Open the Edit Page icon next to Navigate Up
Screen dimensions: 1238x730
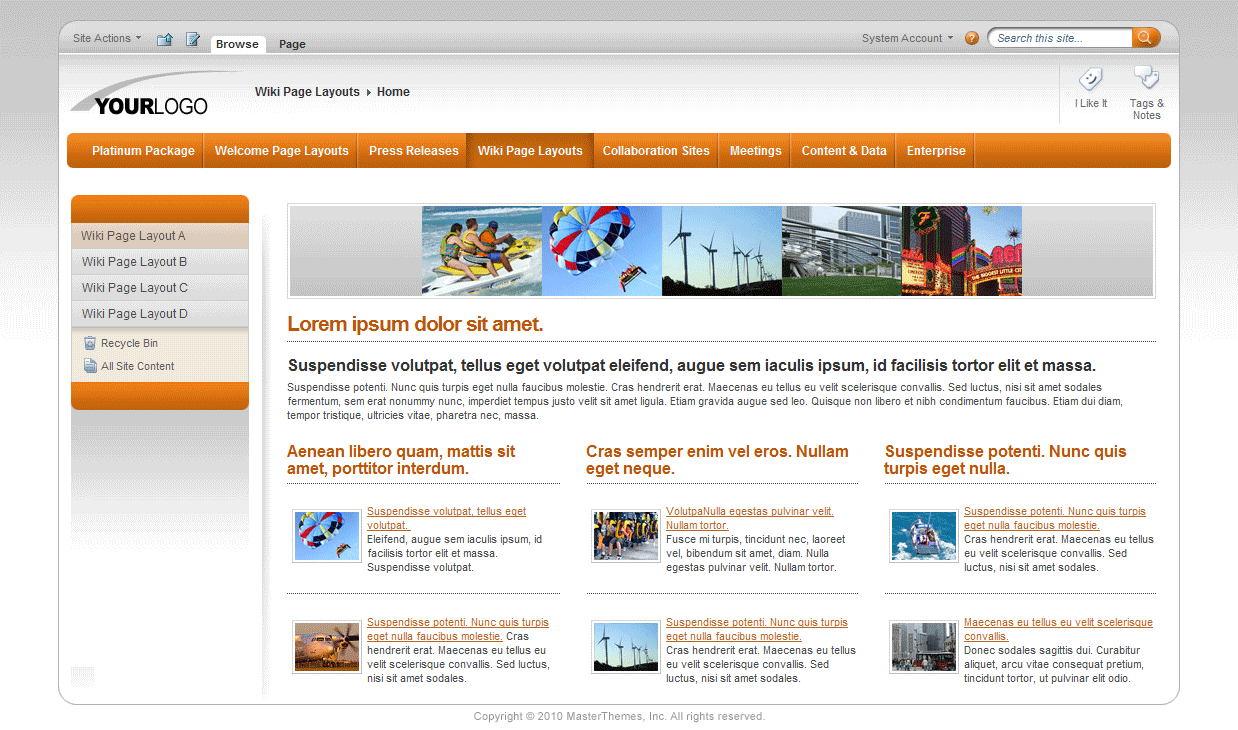192,38
